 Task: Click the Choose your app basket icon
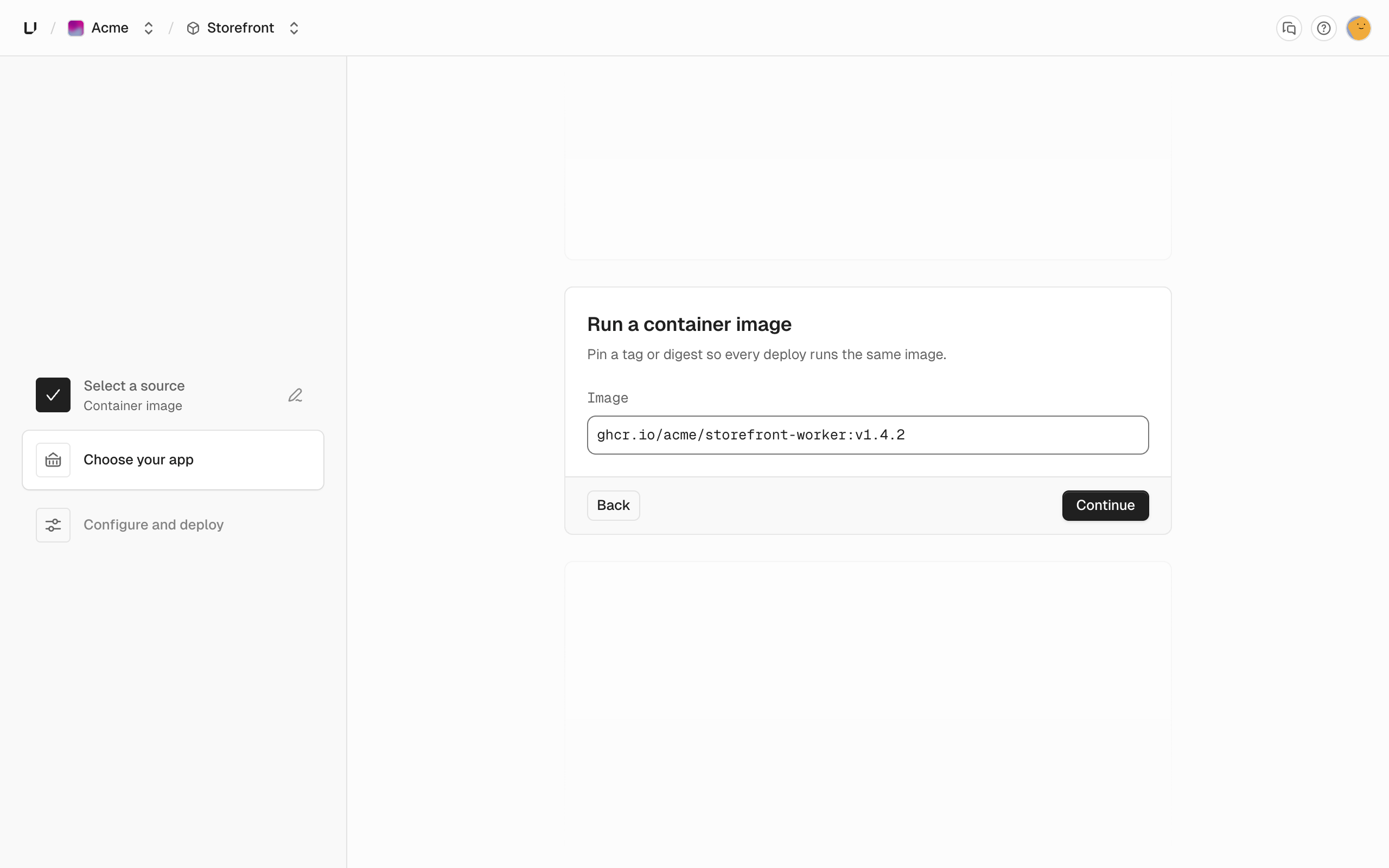coord(53,460)
